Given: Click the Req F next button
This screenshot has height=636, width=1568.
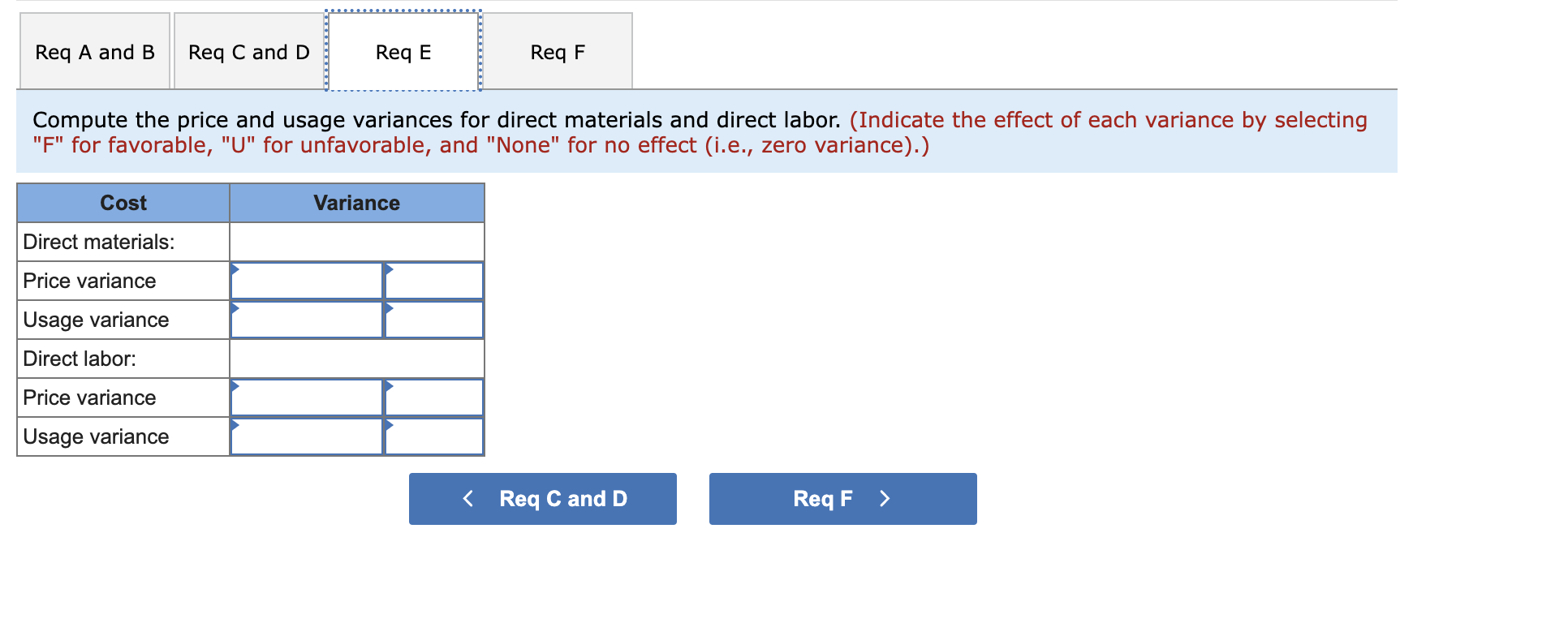Looking at the screenshot, I should pyautogui.click(x=842, y=498).
